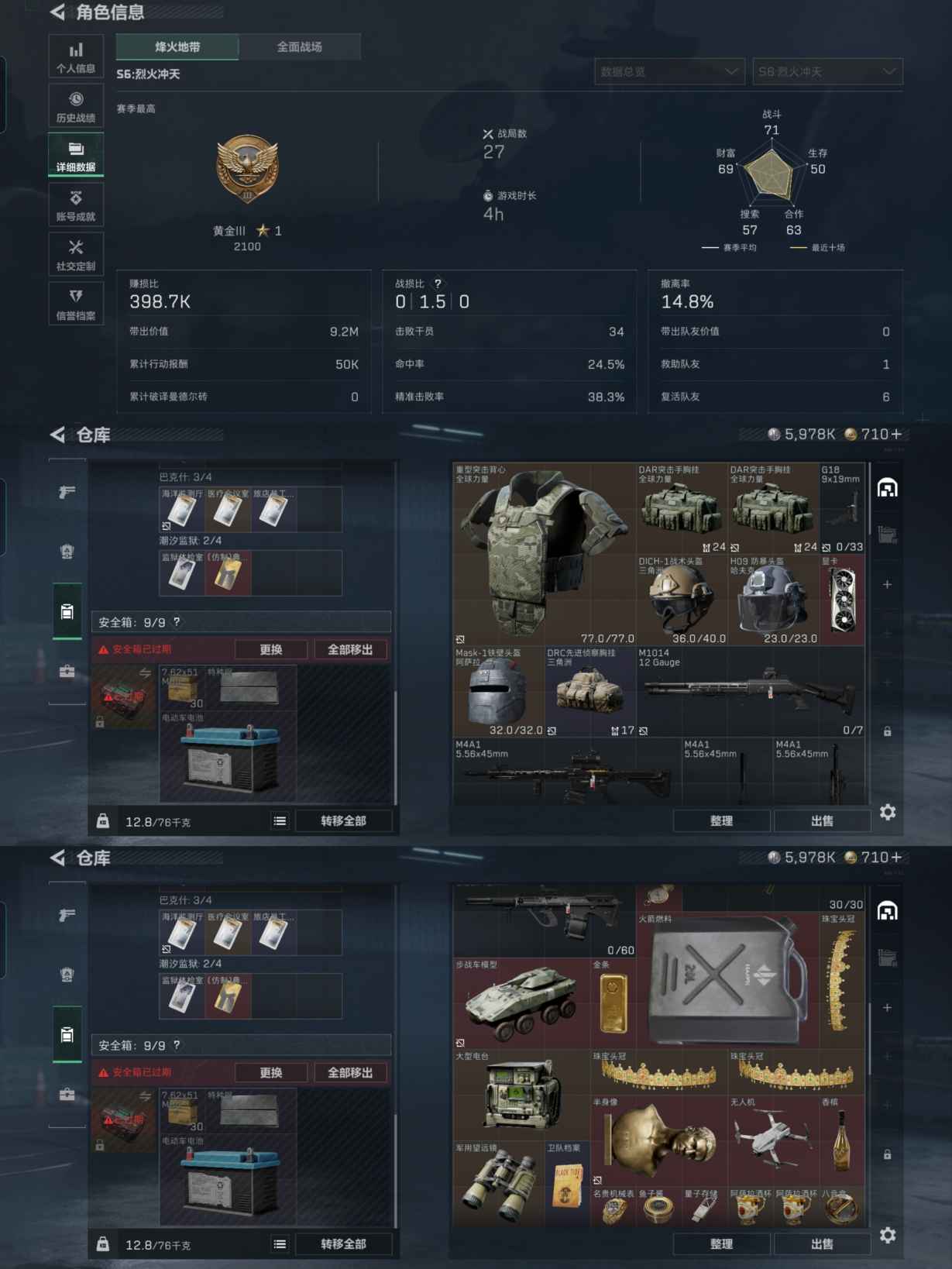Click the 火箭燃料 rocket fuel canister

point(727,981)
